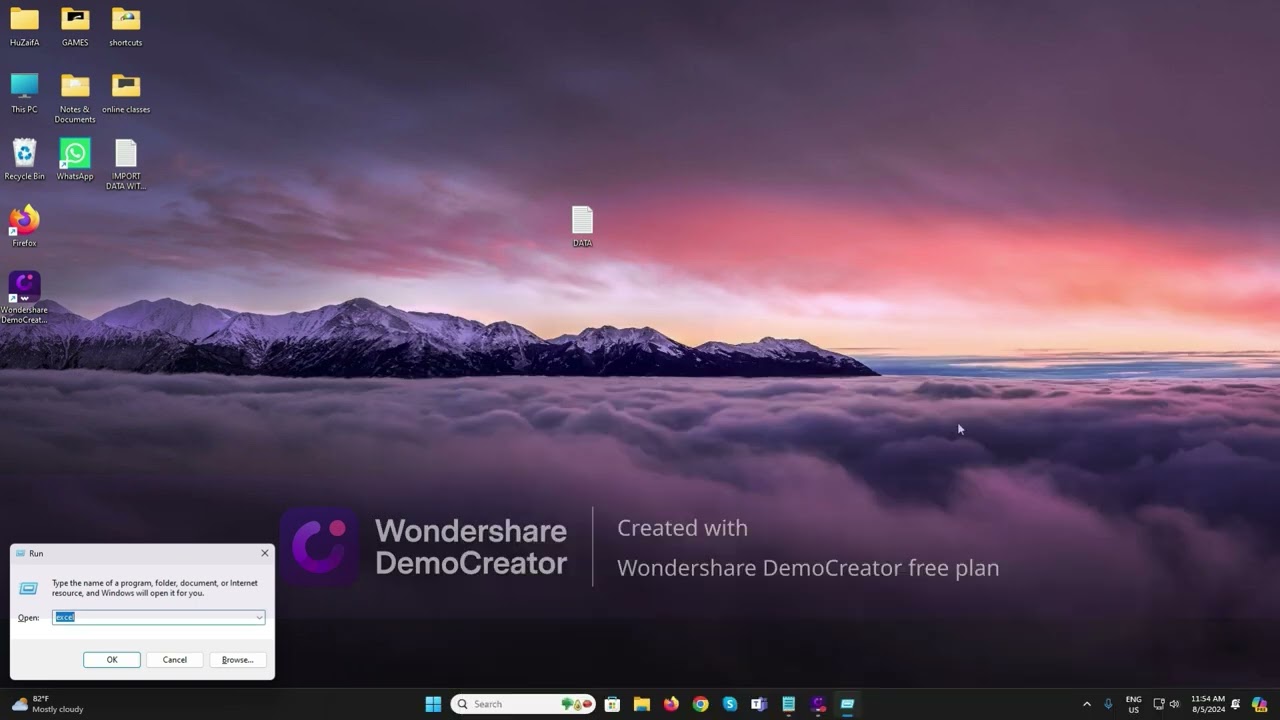Screen dimensions: 1280x720
Task: Open Notepad from the taskbar
Action: coord(789,704)
